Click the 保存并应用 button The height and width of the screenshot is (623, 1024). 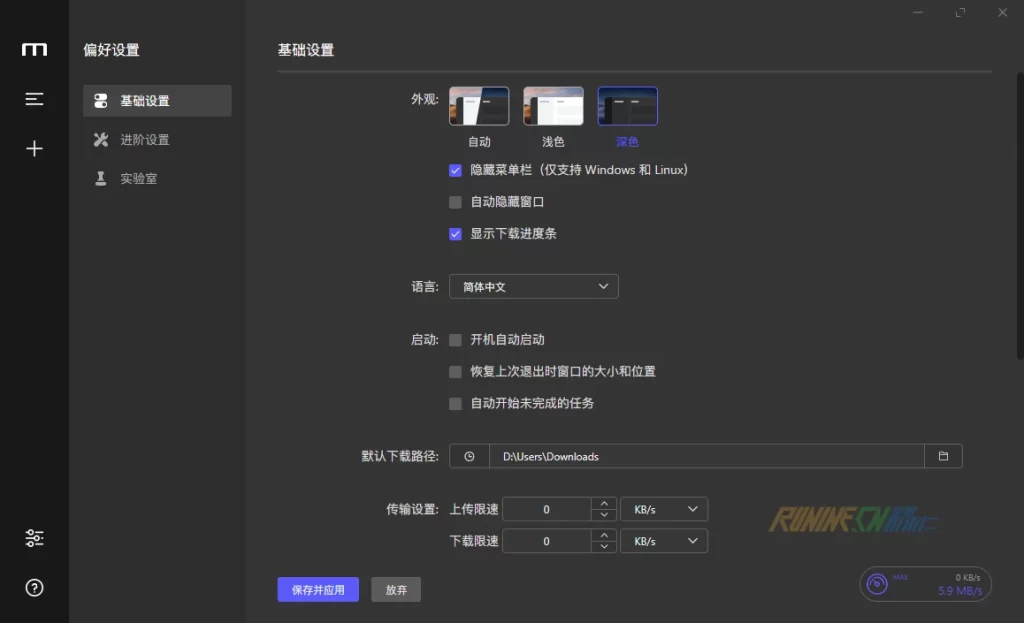318,590
